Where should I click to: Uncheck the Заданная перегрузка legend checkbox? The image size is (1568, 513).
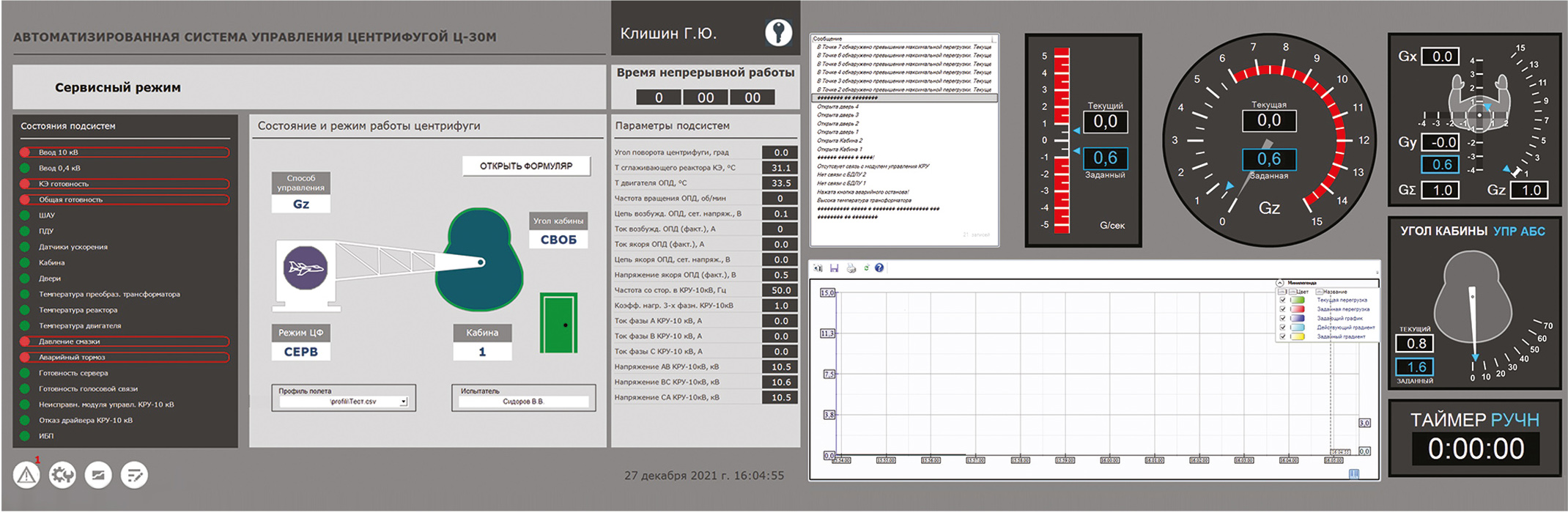pos(1282,309)
